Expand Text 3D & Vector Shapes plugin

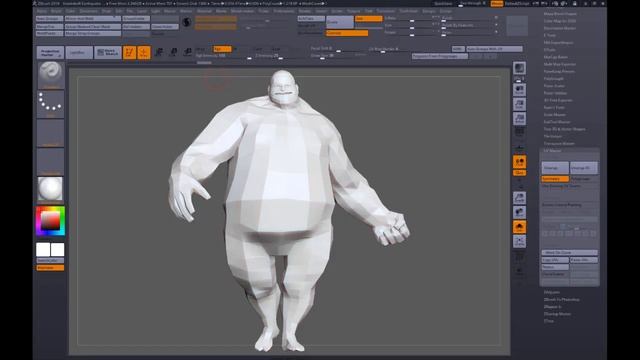564,129
